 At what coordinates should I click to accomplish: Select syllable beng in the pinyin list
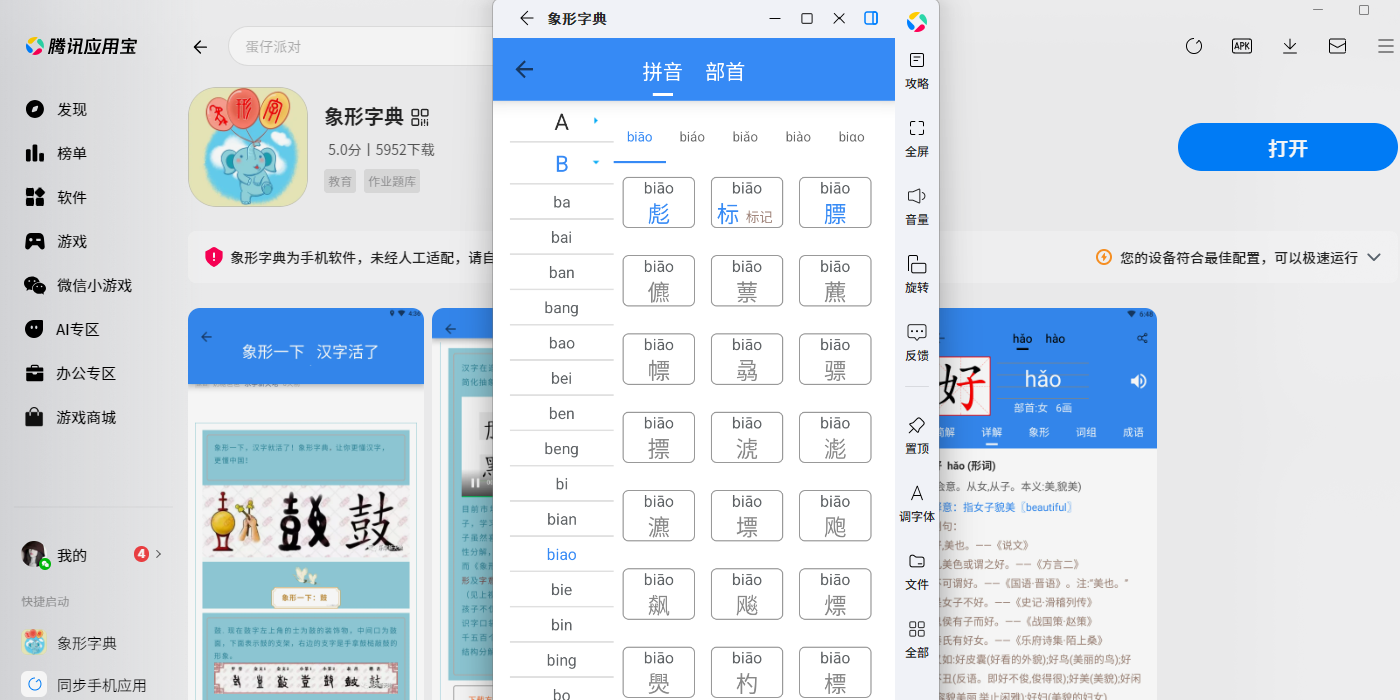(562, 448)
